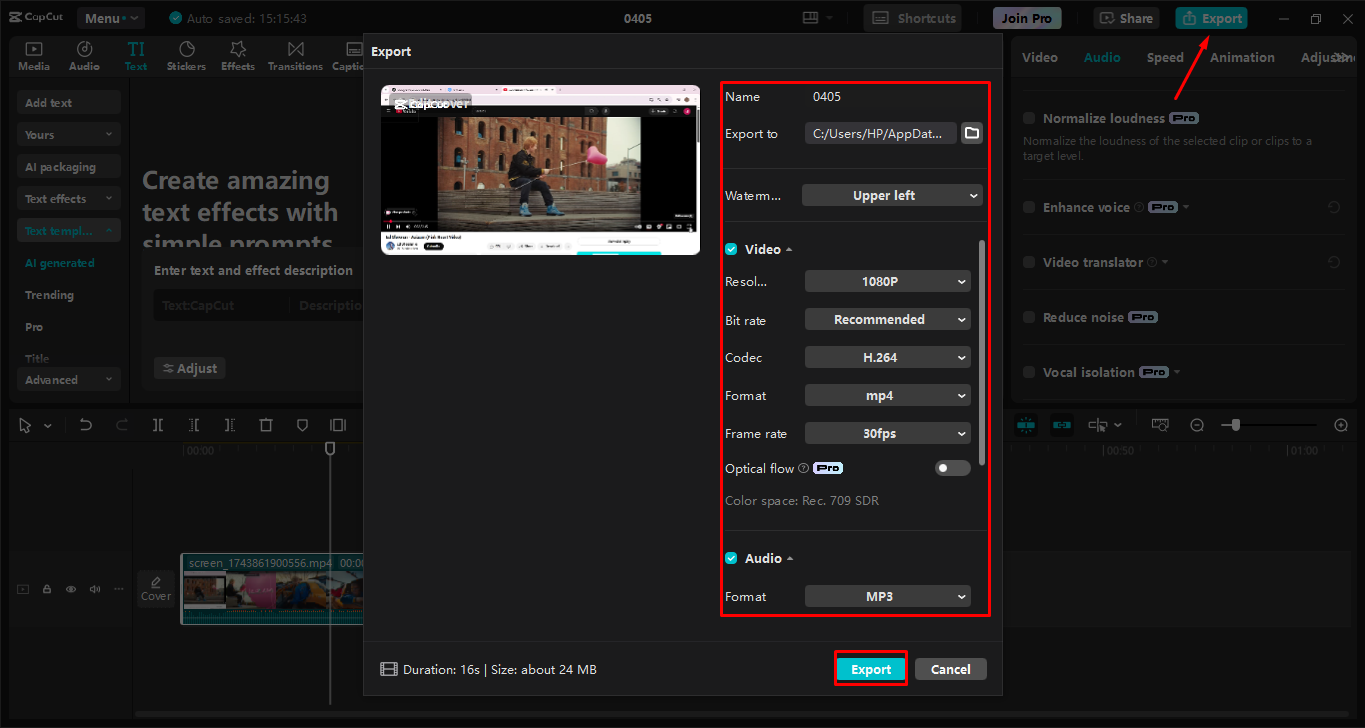
Task: Open the Transitions panel
Action: pos(294,55)
